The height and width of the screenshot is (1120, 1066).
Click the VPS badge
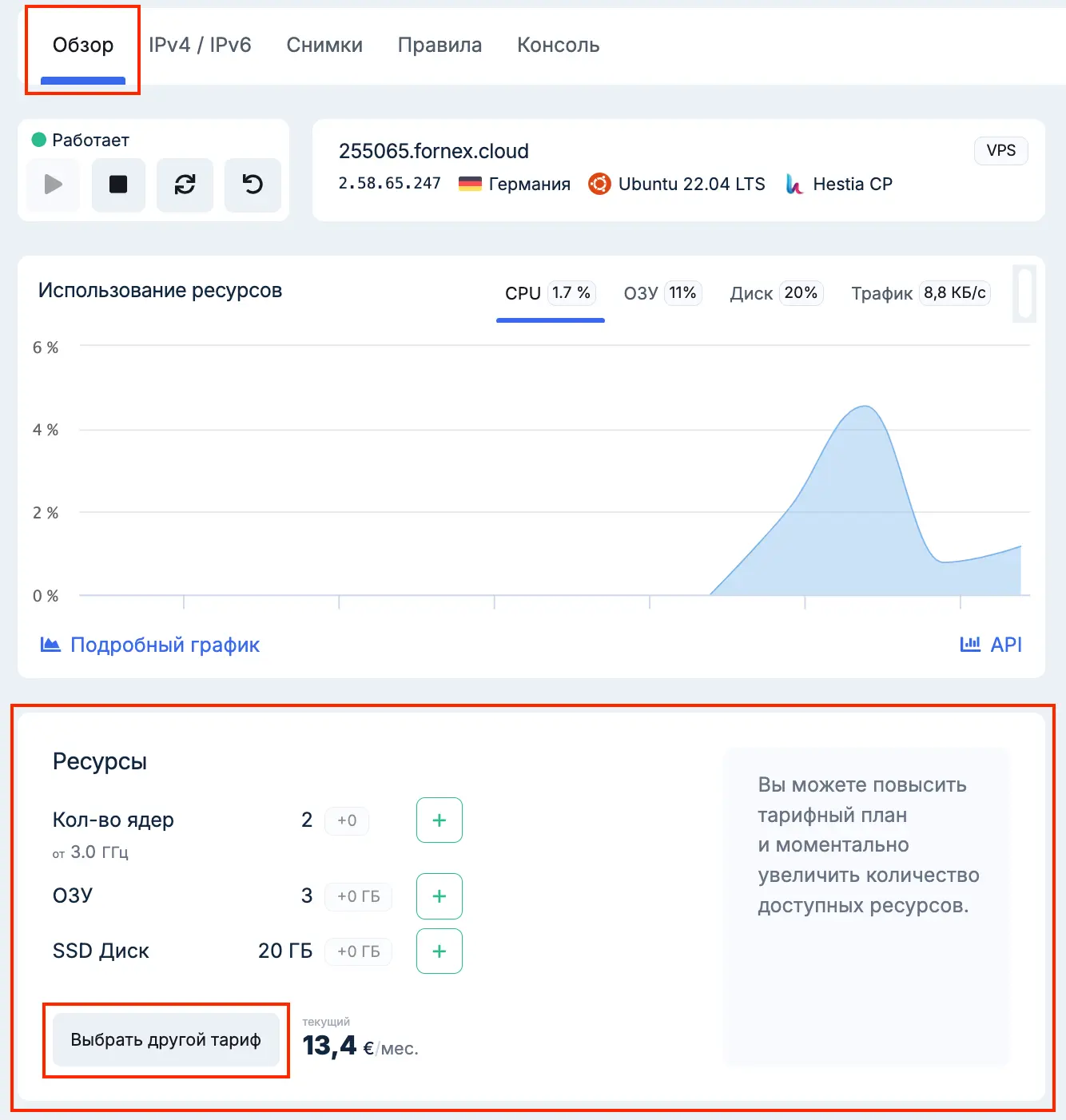point(1001,150)
